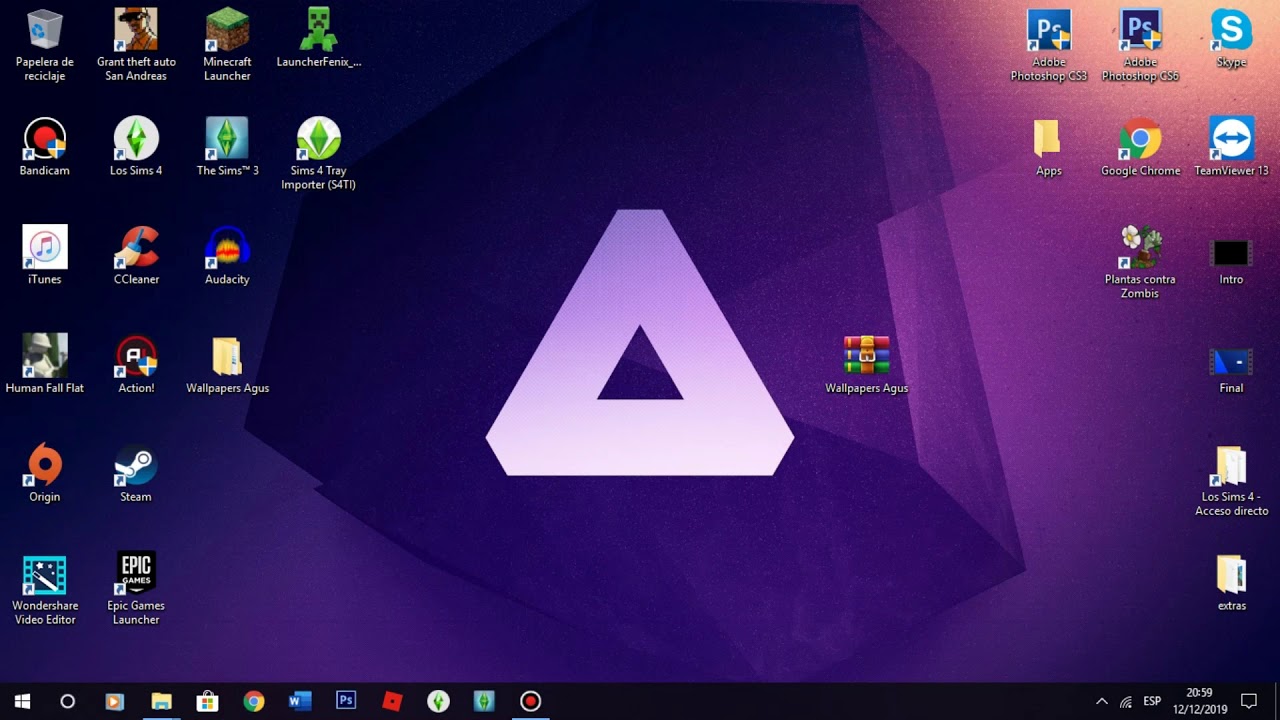
Task: Open the Action Center notifications
Action: (1249, 701)
